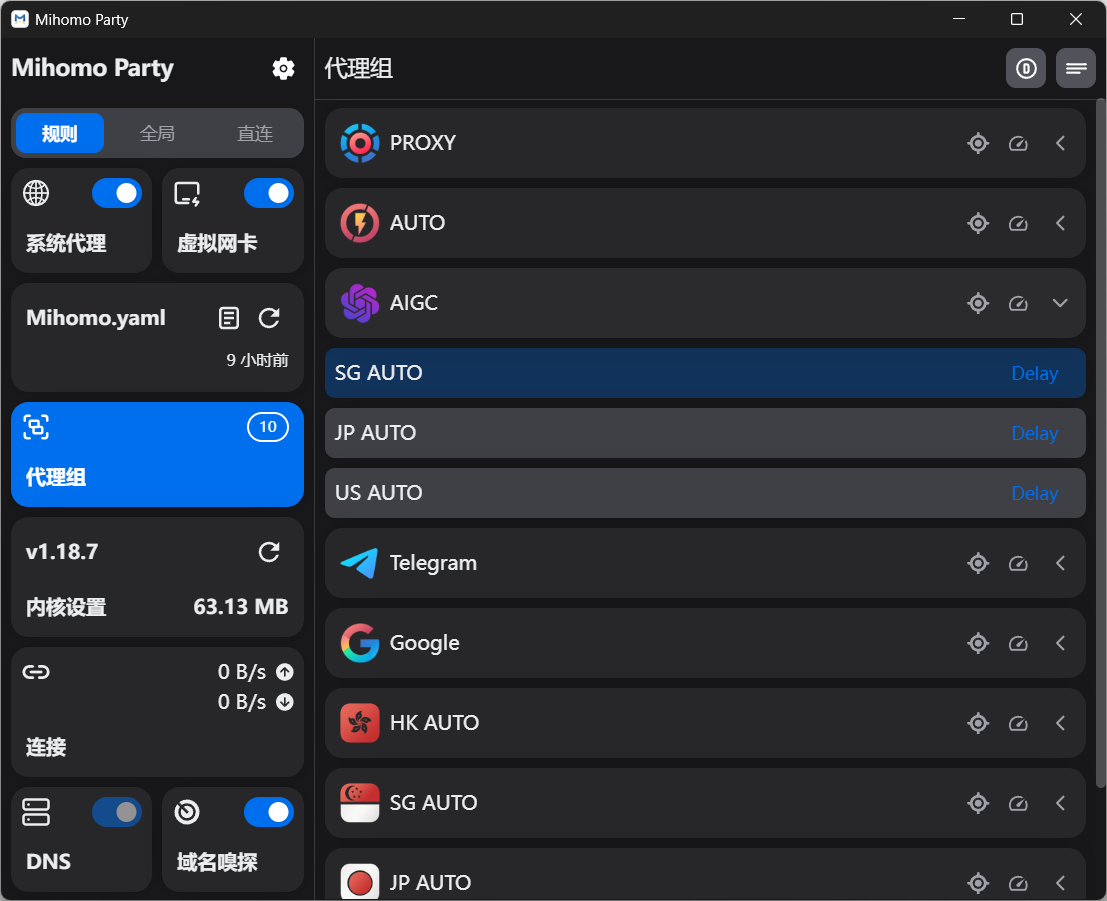Toggle the 域名嗅探 sniffing switch
The height and width of the screenshot is (901, 1107).
(x=268, y=812)
